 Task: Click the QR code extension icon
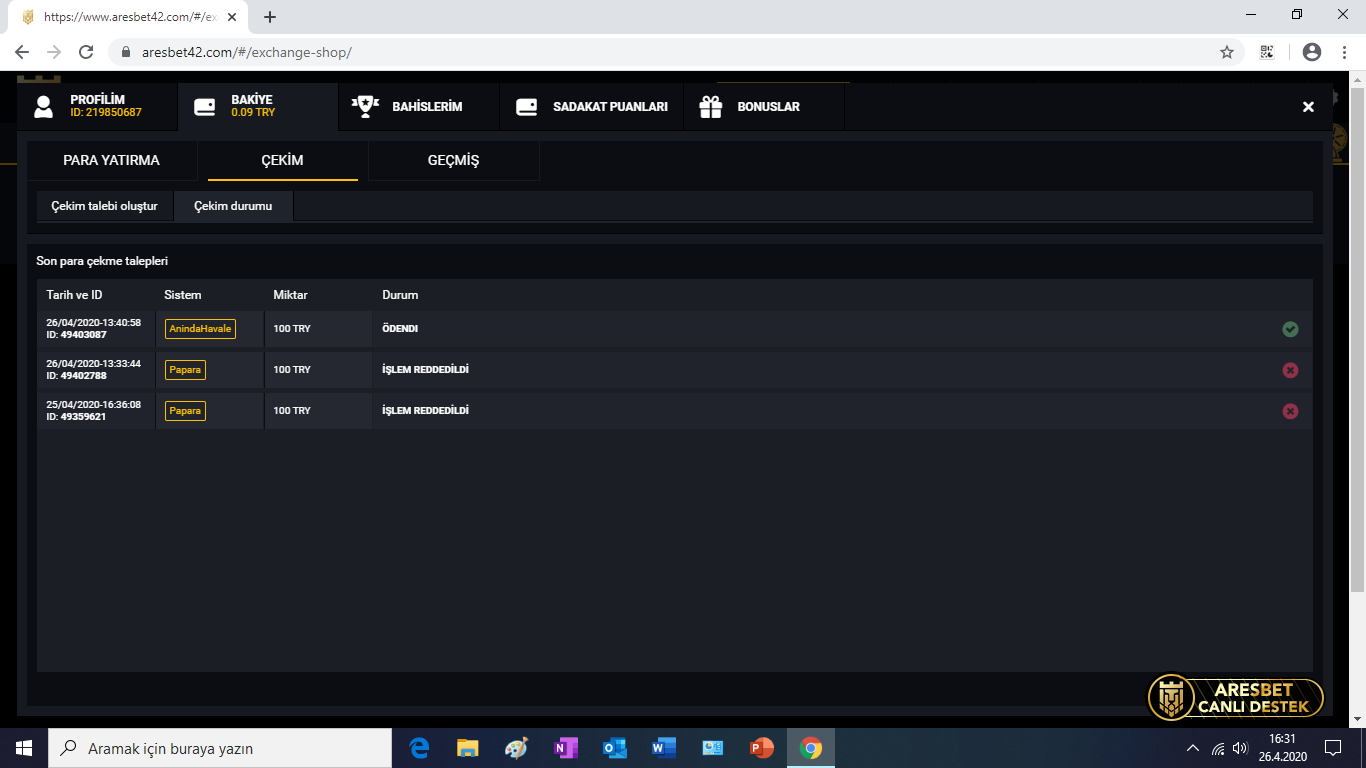pos(1267,52)
